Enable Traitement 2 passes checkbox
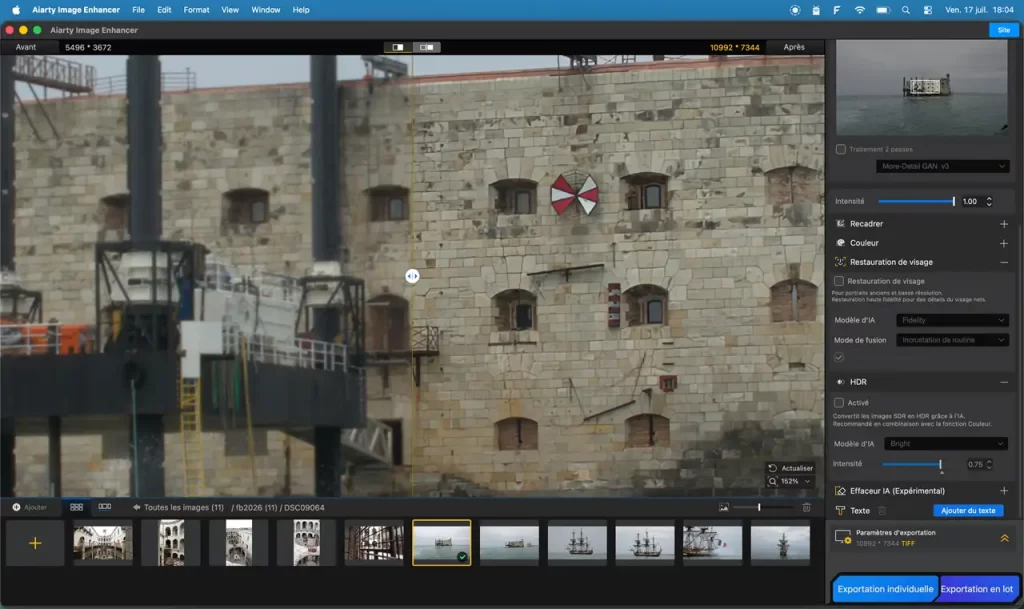The image size is (1024, 609). pos(840,149)
